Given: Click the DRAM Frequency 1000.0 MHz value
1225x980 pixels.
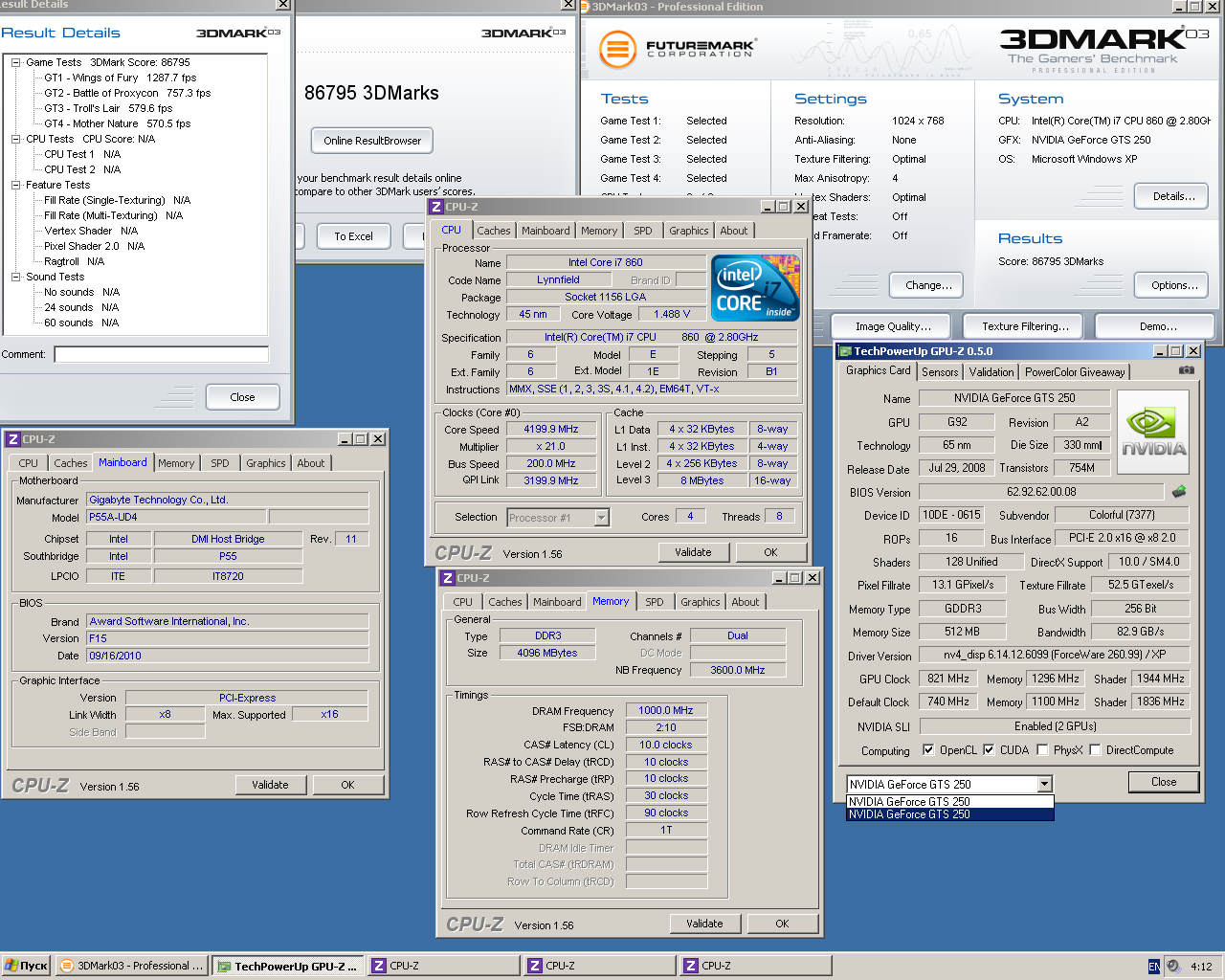Looking at the screenshot, I should 666,710.
